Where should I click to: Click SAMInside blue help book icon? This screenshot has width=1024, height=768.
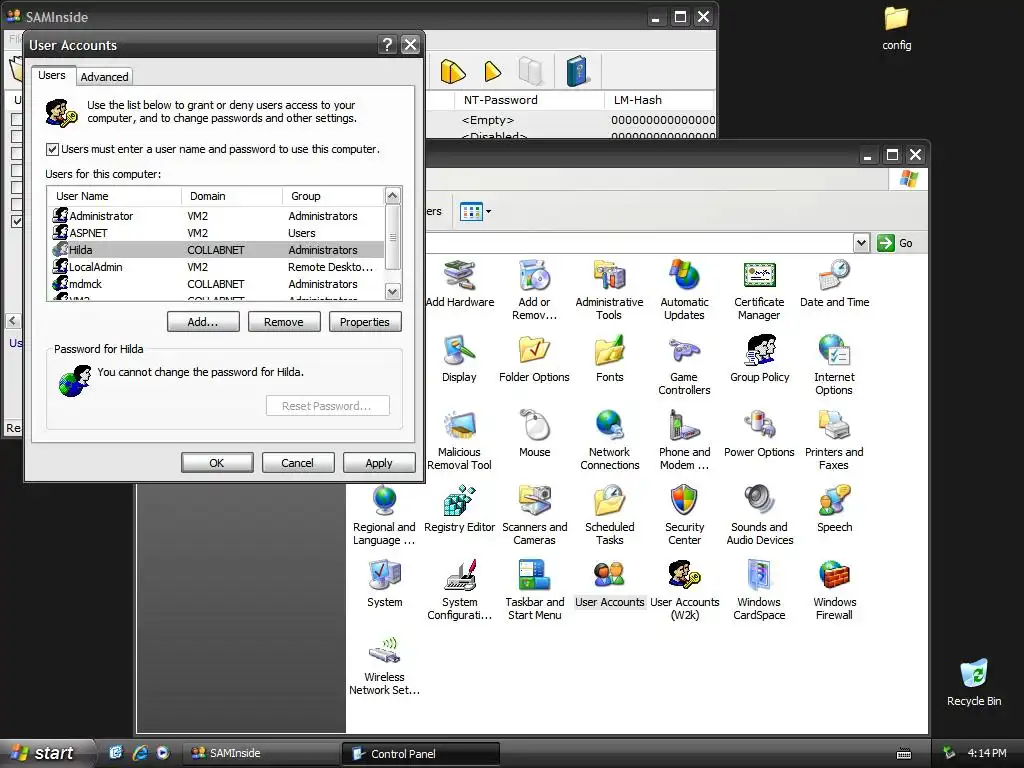pos(577,71)
